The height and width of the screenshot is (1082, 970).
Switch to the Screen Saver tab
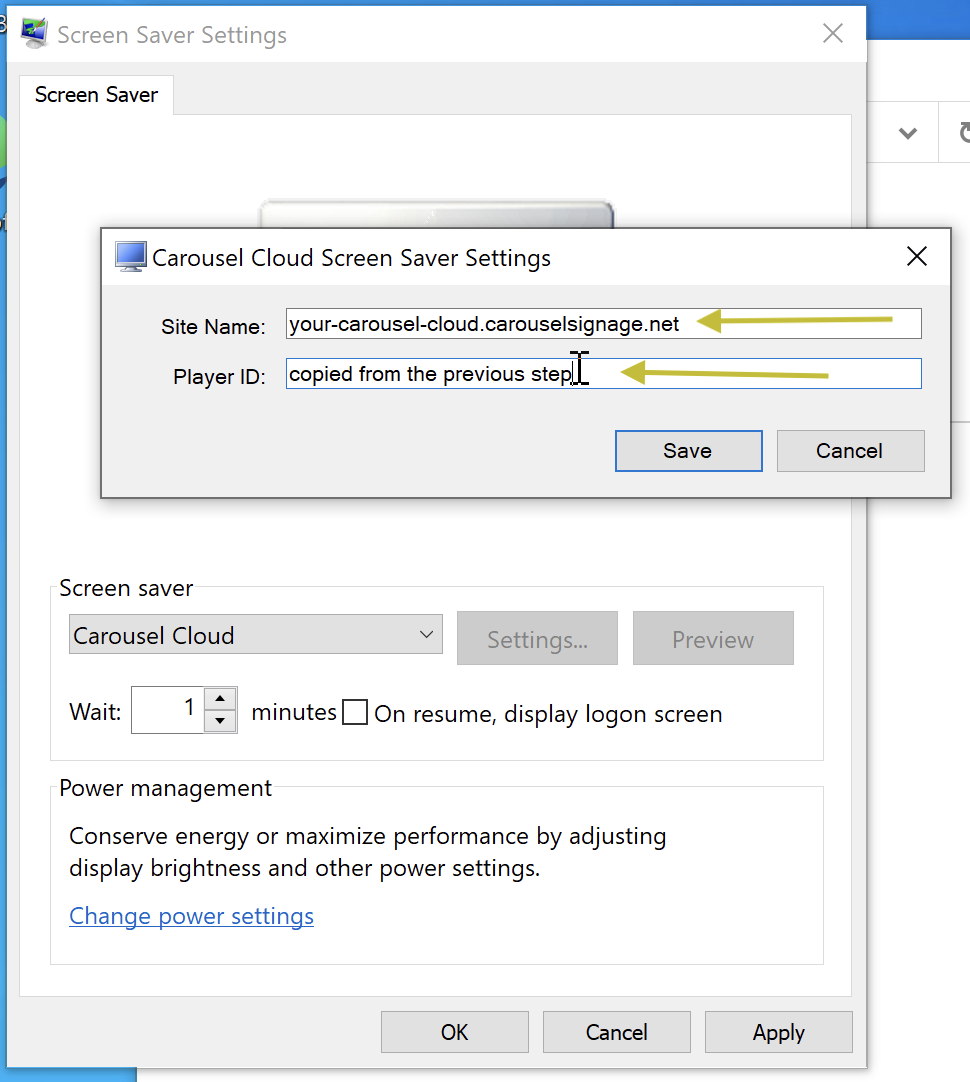click(x=95, y=94)
